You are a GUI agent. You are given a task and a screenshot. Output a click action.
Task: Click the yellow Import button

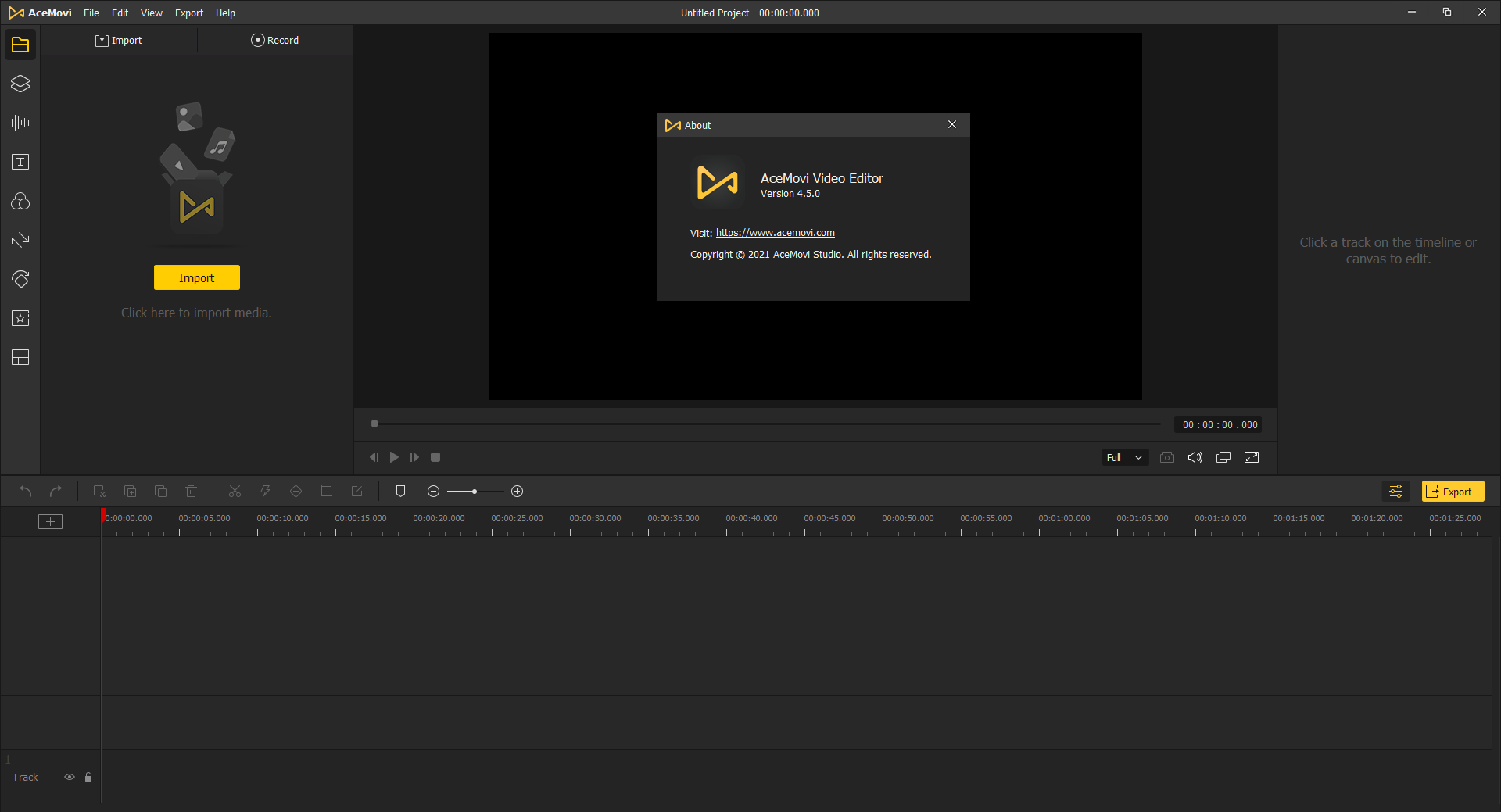(197, 277)
